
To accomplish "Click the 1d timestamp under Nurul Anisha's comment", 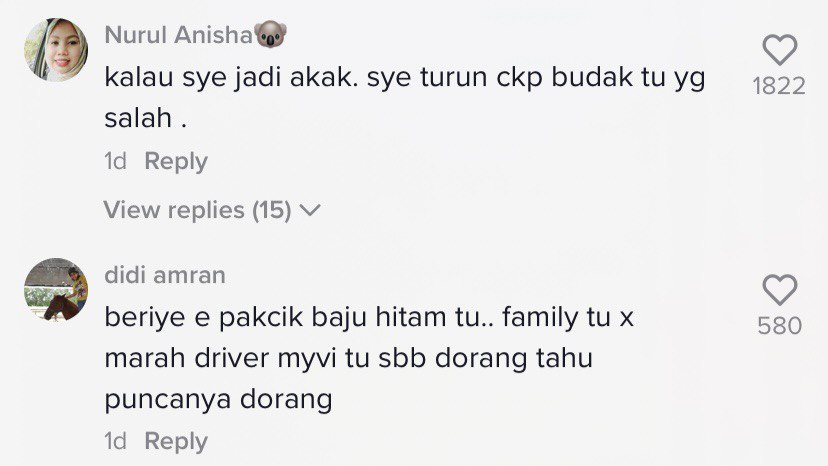I will coord(115,161).
